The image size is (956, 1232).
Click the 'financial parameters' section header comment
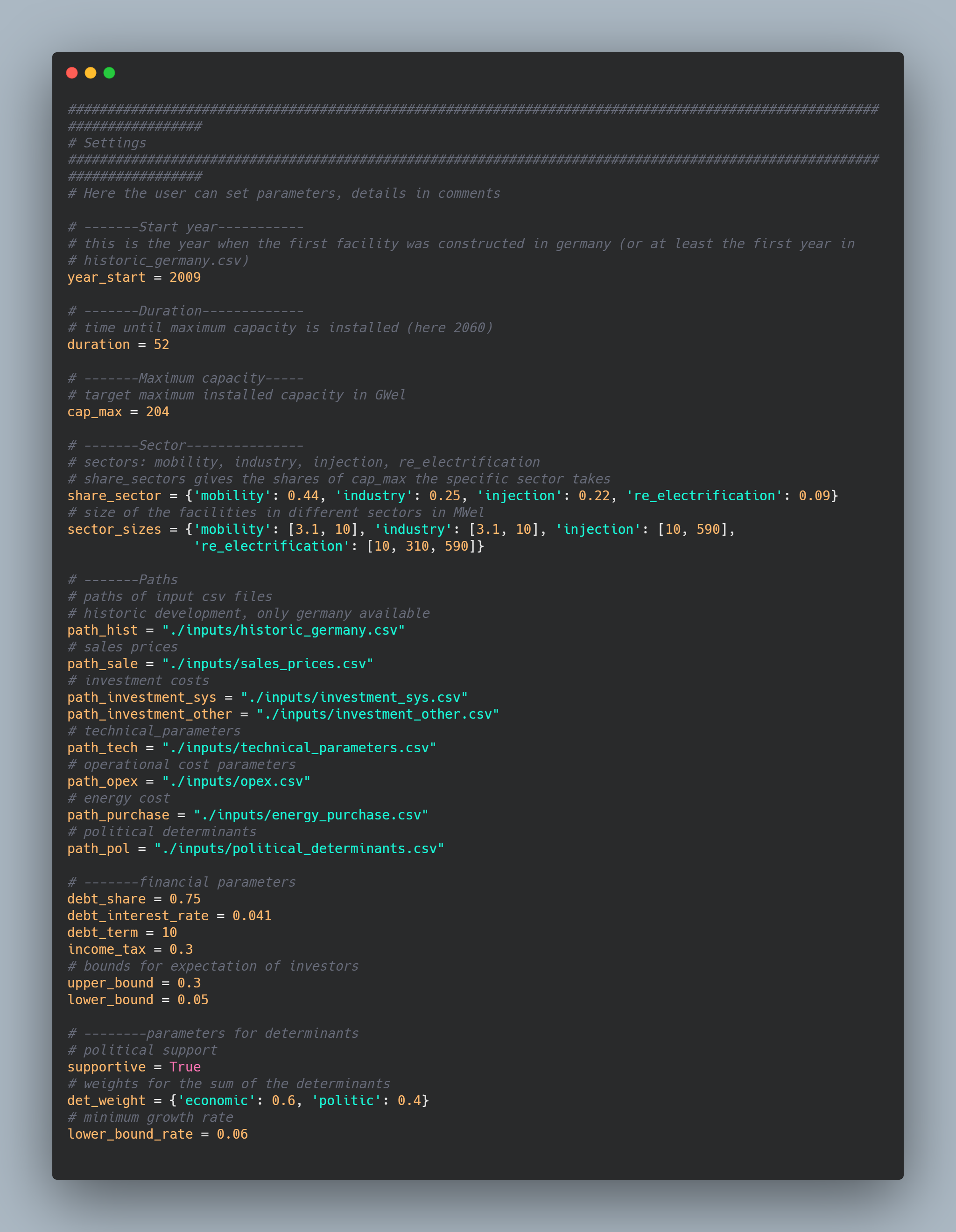click(181, 882)
